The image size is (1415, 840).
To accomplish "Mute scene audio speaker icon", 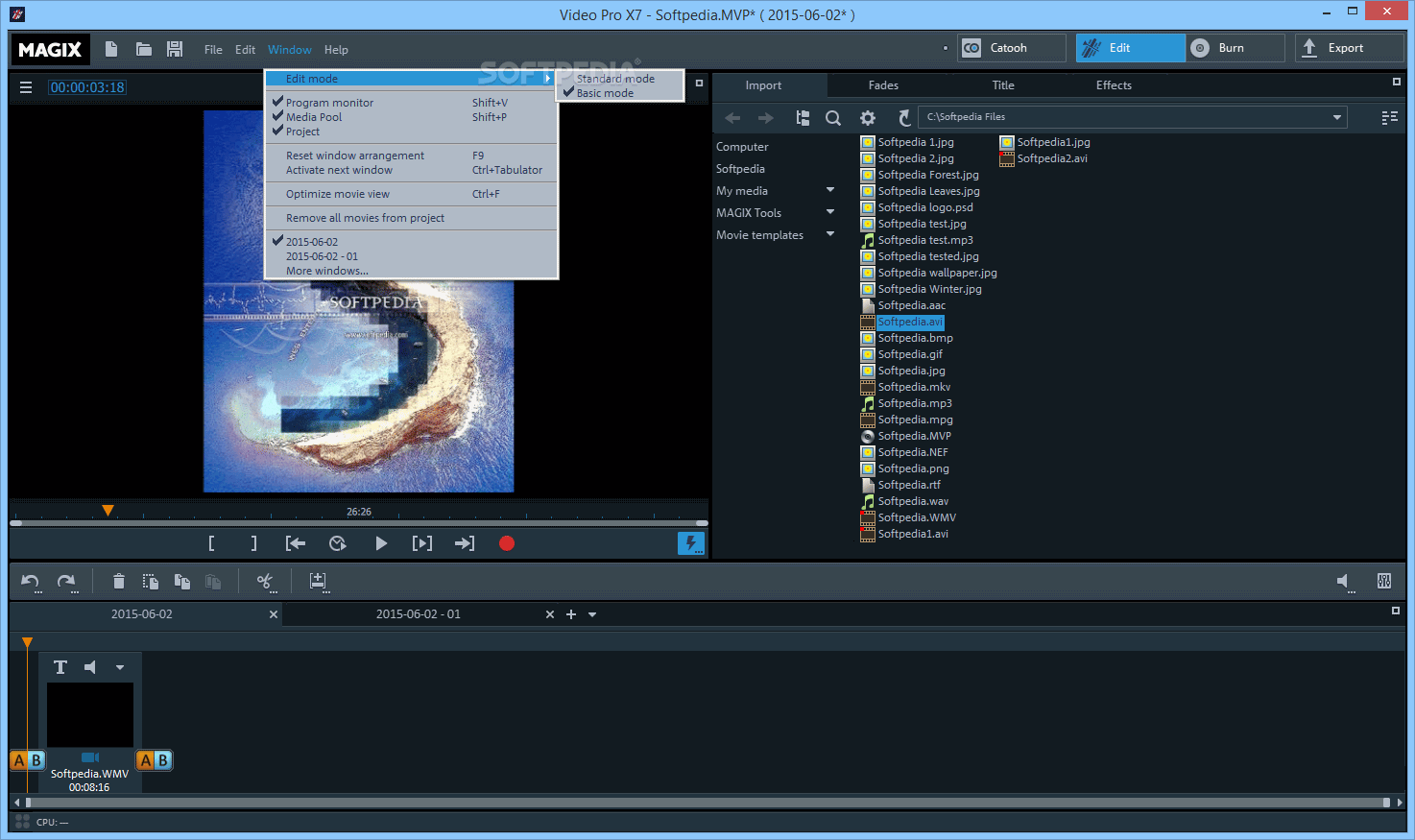I will 90,667.
